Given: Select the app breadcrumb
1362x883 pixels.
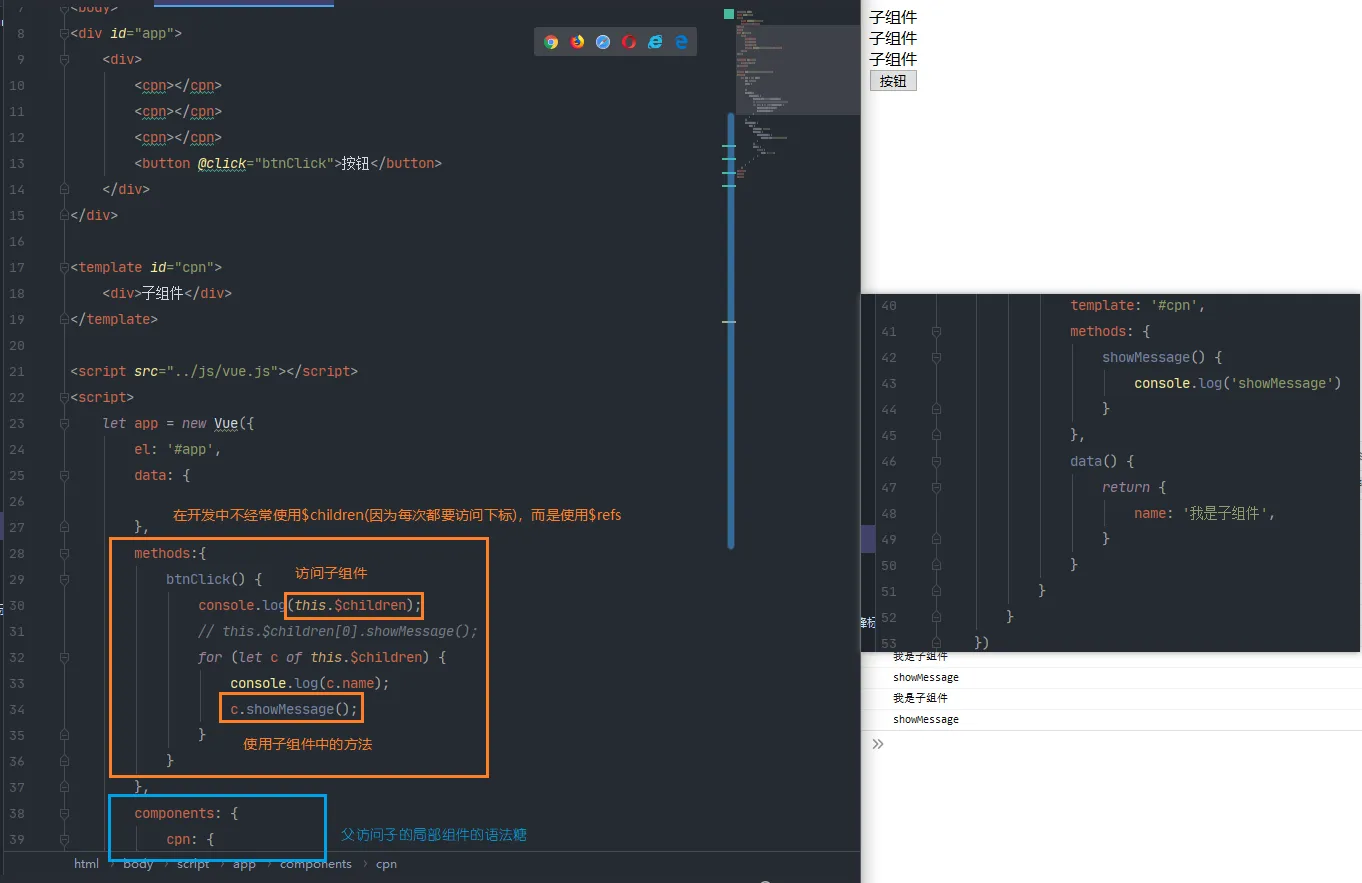Looking at the screenshot, I should click(x=245, y=864).
